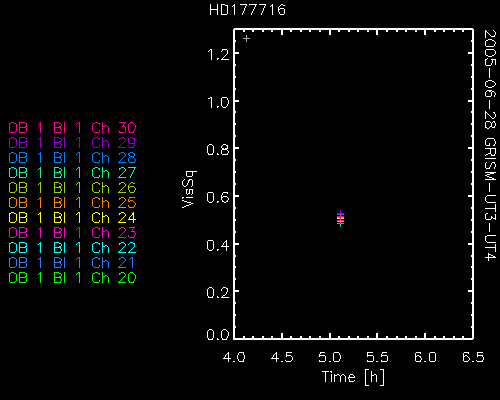Select the olive Ch 26 legend entry

(72, 188)
